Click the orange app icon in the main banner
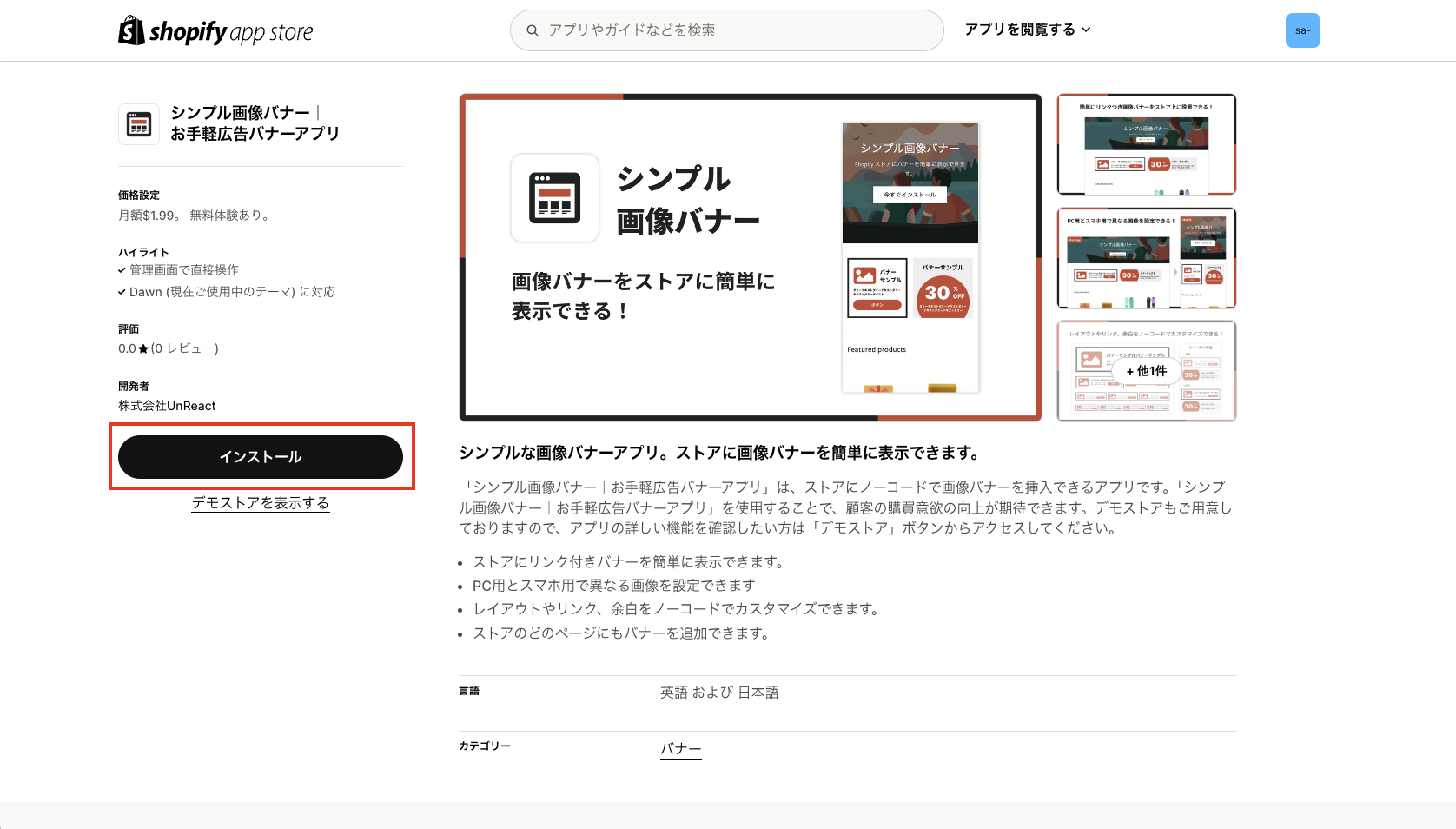 (555, 198)
